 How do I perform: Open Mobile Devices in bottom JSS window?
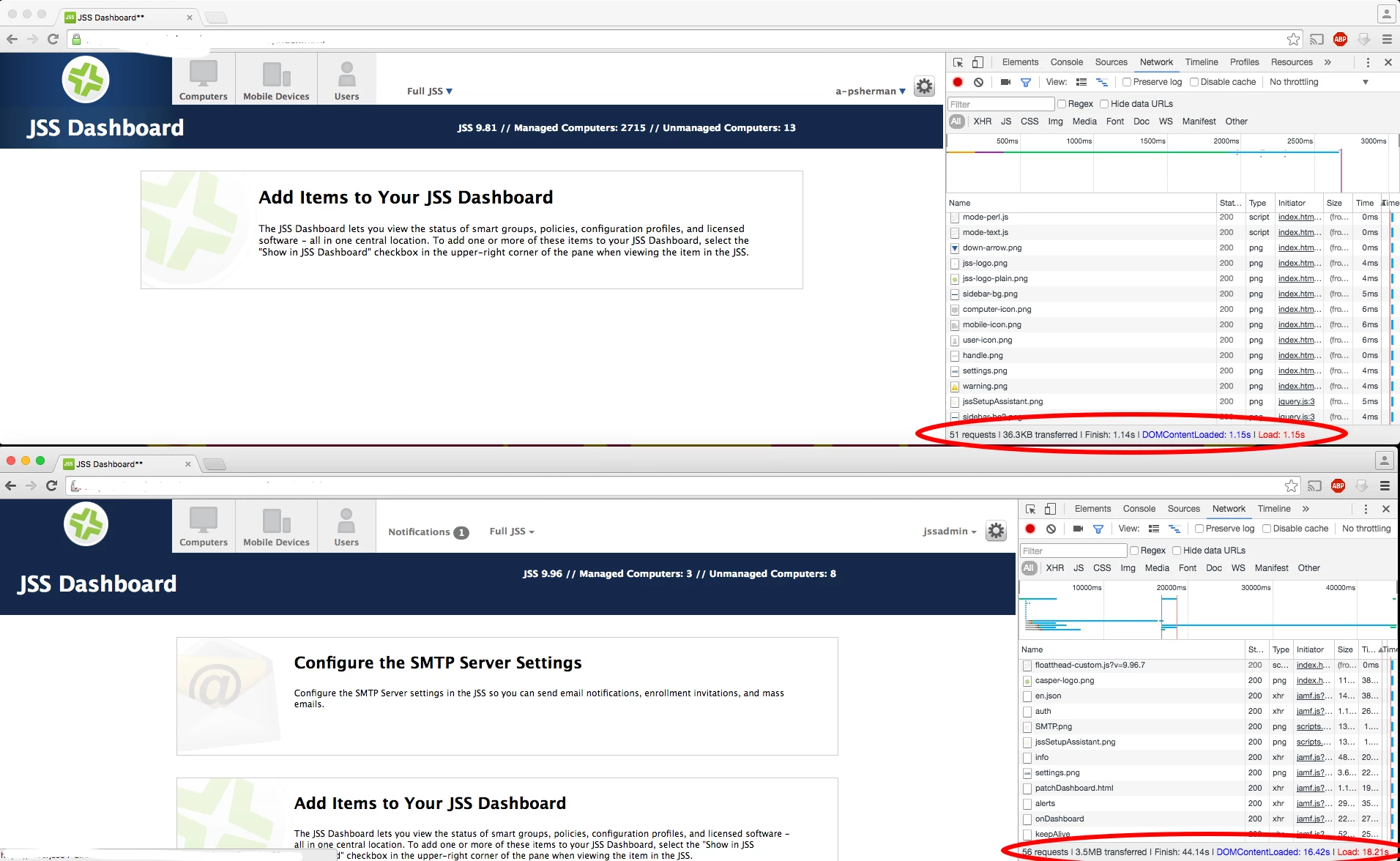[276, 526]
